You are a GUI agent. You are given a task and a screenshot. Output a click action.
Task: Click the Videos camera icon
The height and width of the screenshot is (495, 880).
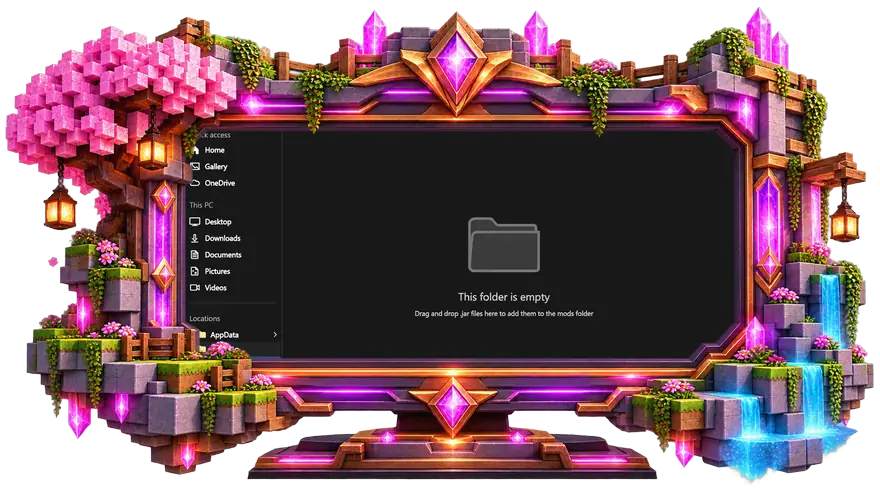tap(195, 287)
